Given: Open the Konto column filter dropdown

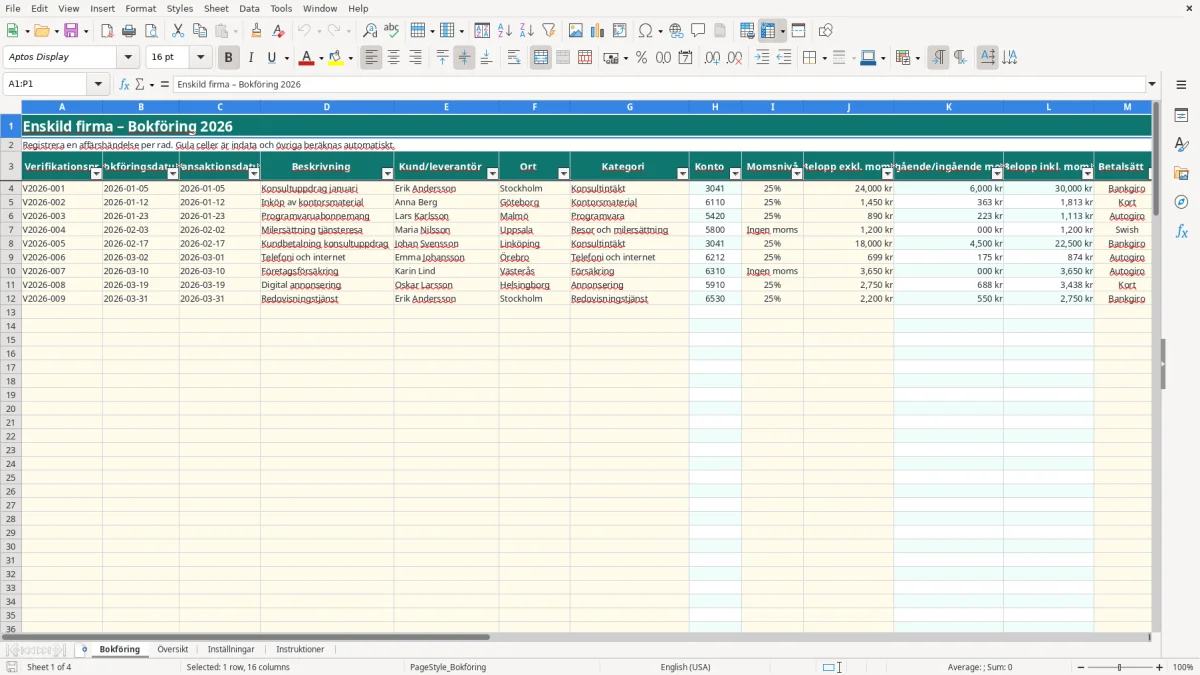Looking at the screenshot, I should click(735, 174).
